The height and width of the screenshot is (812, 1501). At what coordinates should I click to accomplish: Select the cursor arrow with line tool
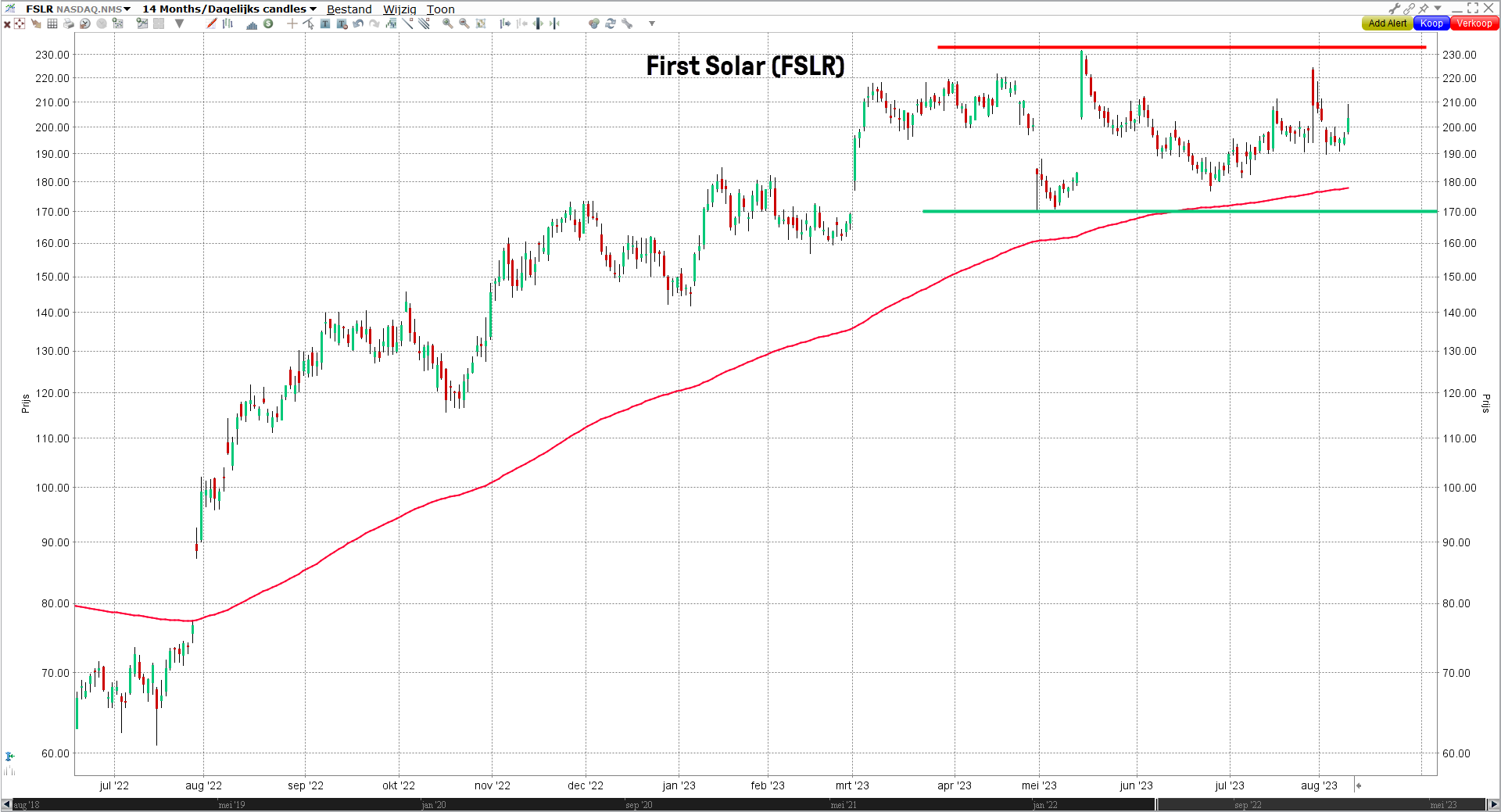(309, 23)
